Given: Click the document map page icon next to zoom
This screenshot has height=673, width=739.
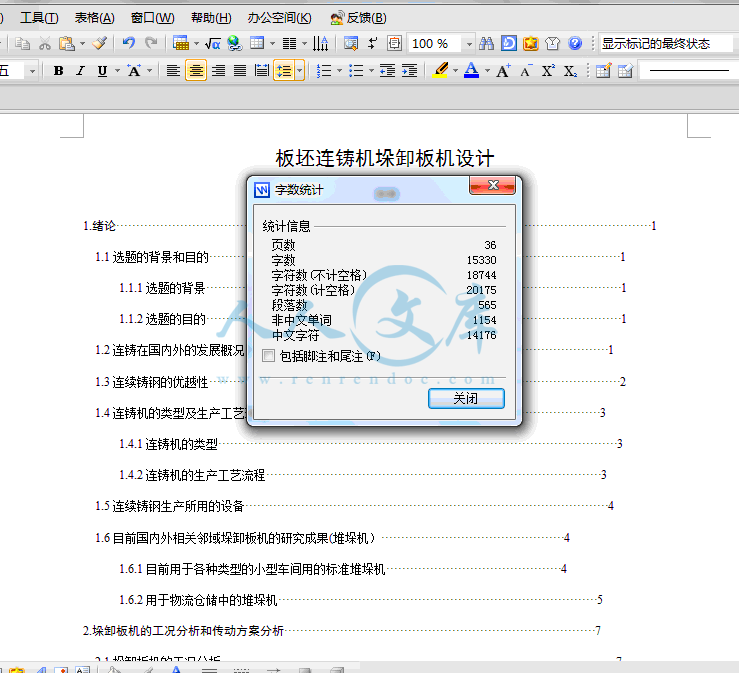Looking at the screenshot, I should tap(394, 43).
